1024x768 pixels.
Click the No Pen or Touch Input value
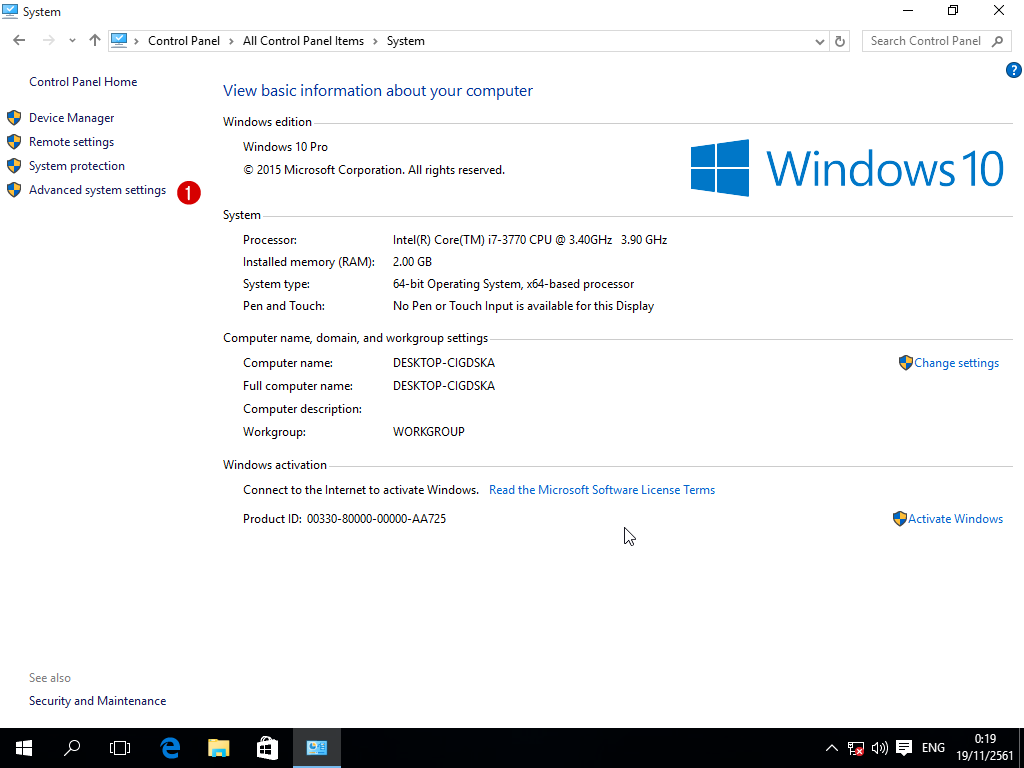tap(523, 306)
